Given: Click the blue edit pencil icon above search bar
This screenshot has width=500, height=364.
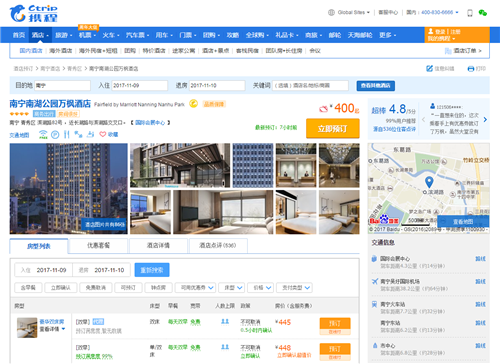Looking at the screenshot, I should [429, 69].
